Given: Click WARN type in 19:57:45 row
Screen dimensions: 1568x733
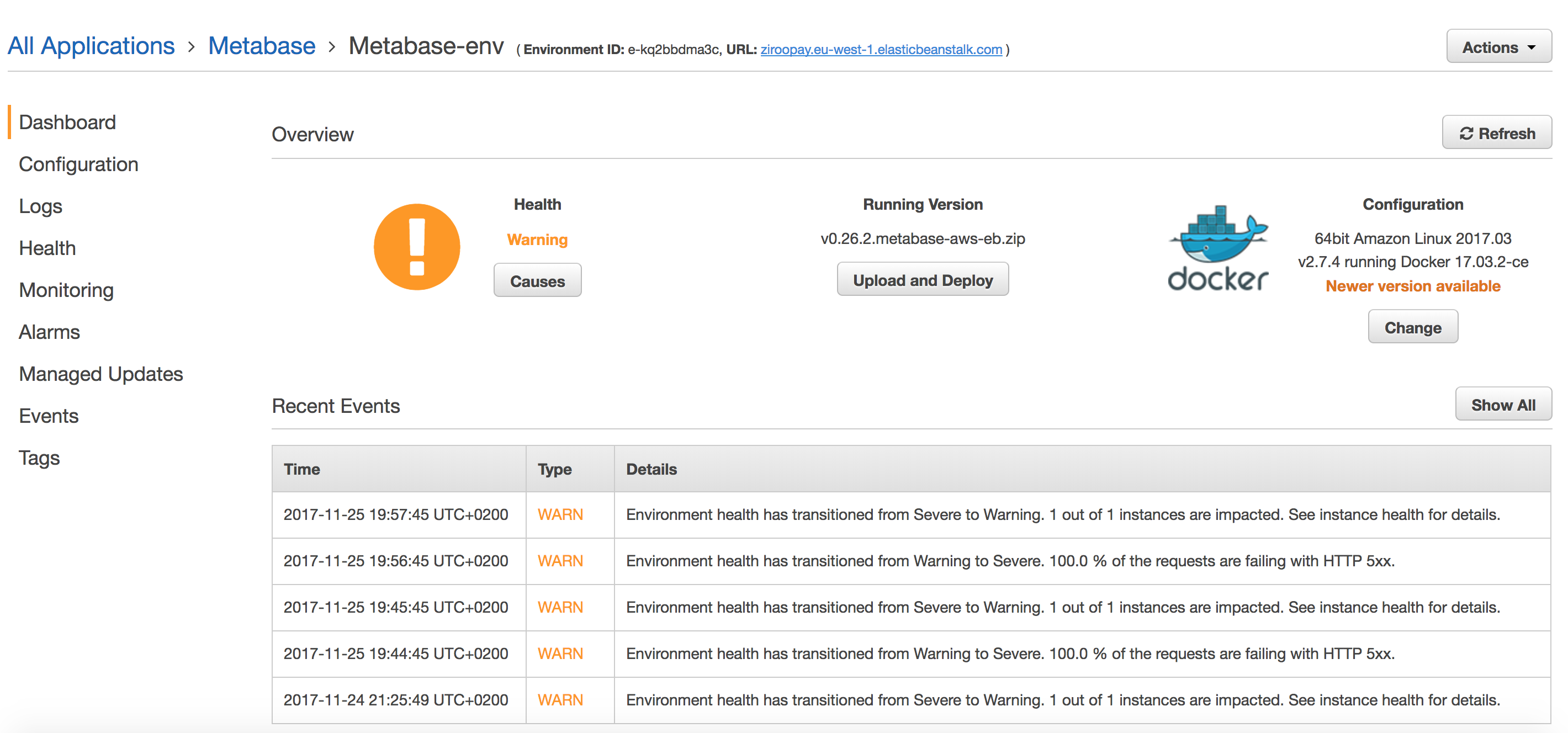Looking at the screenshot, I should 560,514.
